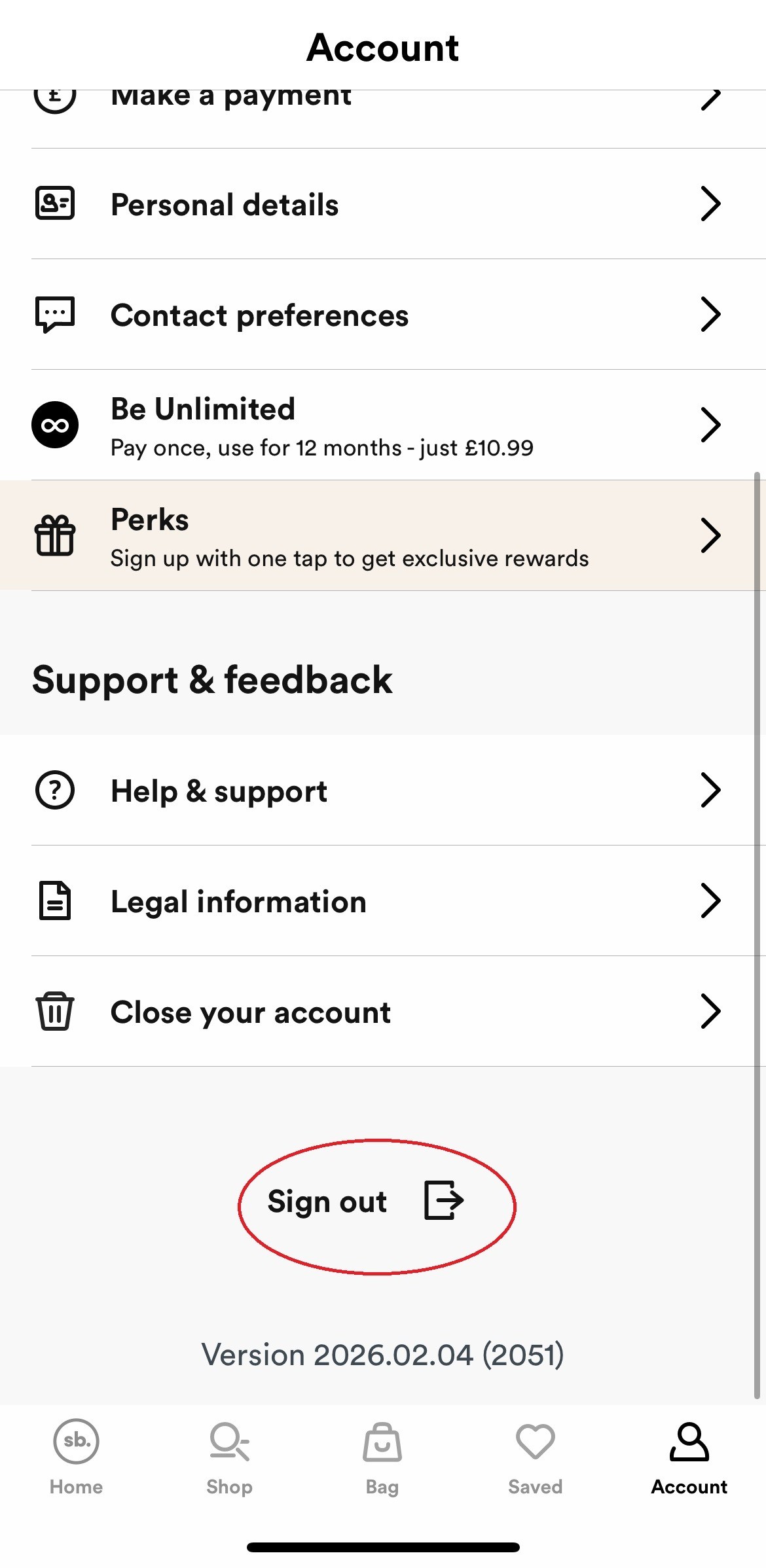Open Contact preferences via its chevron arrow

710,314
